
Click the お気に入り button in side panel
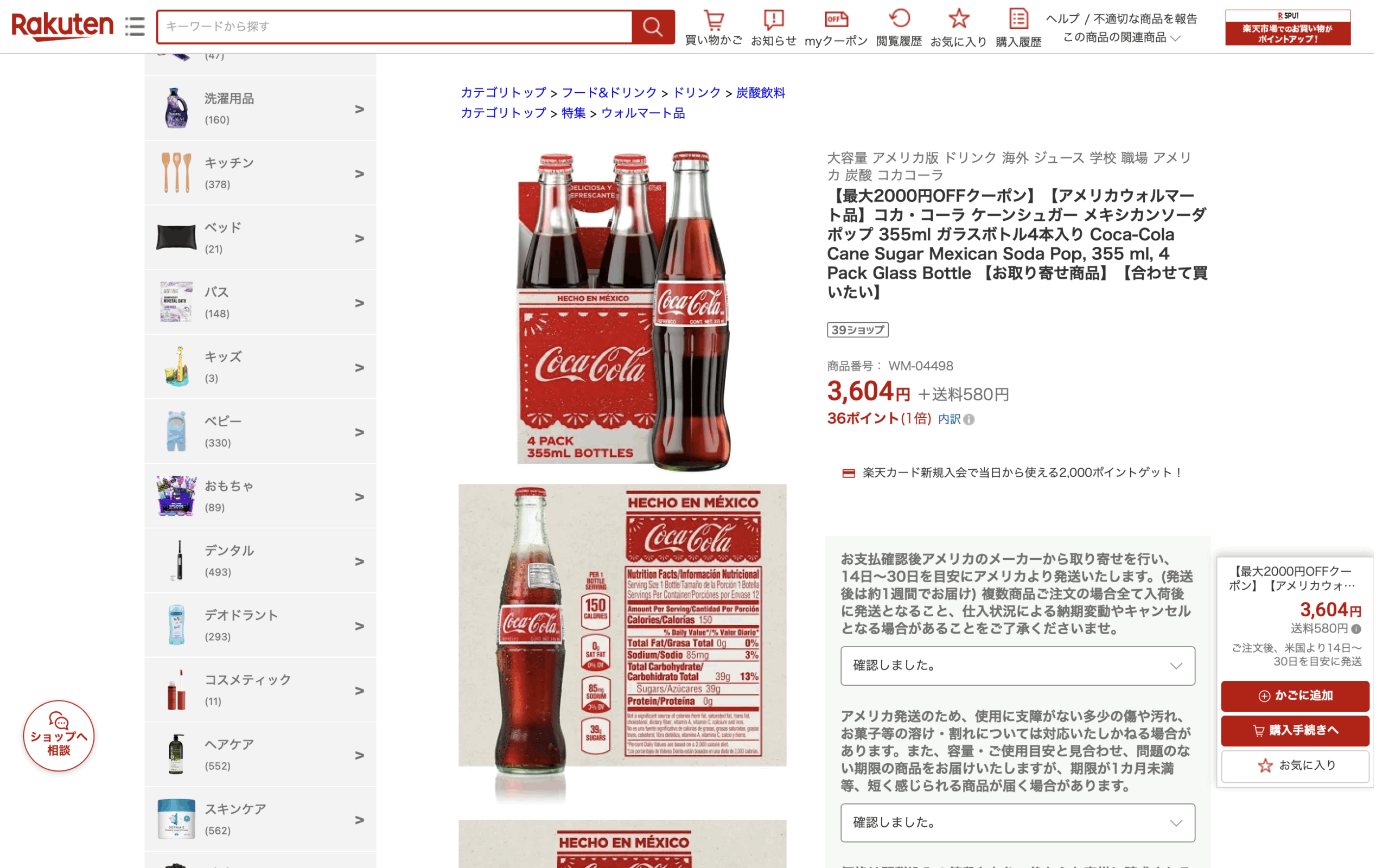pos(1295,766)
